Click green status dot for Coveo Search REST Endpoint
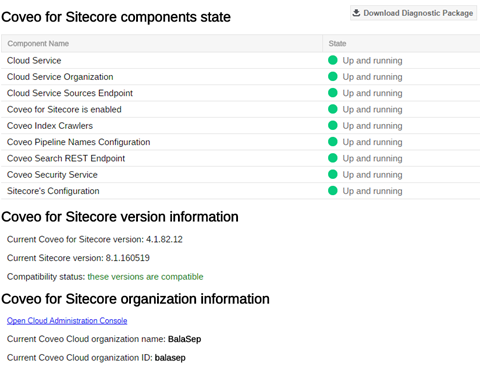Screen dimensions: 480x367 point(333,158)
